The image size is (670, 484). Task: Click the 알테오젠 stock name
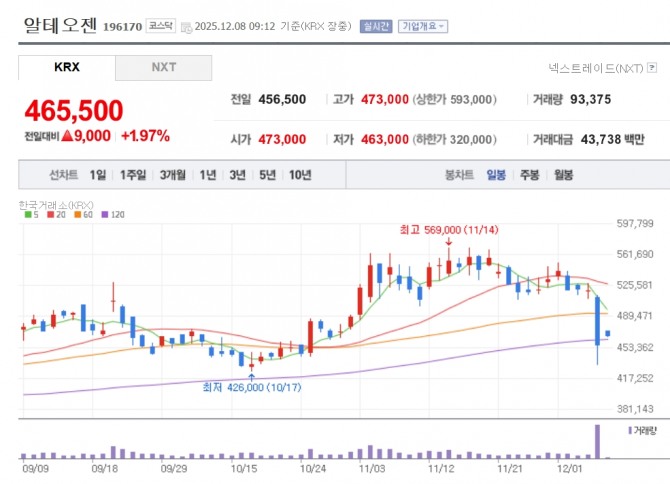pos(60,25)
